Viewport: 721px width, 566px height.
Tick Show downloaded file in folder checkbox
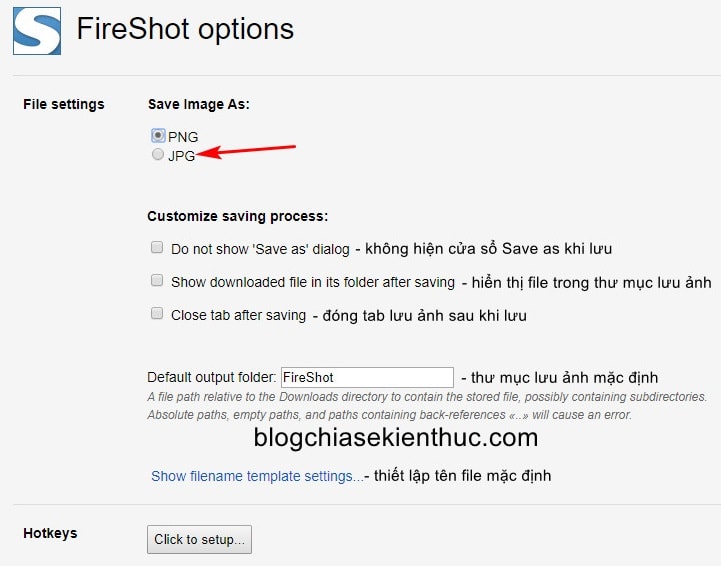pos(157,280)
